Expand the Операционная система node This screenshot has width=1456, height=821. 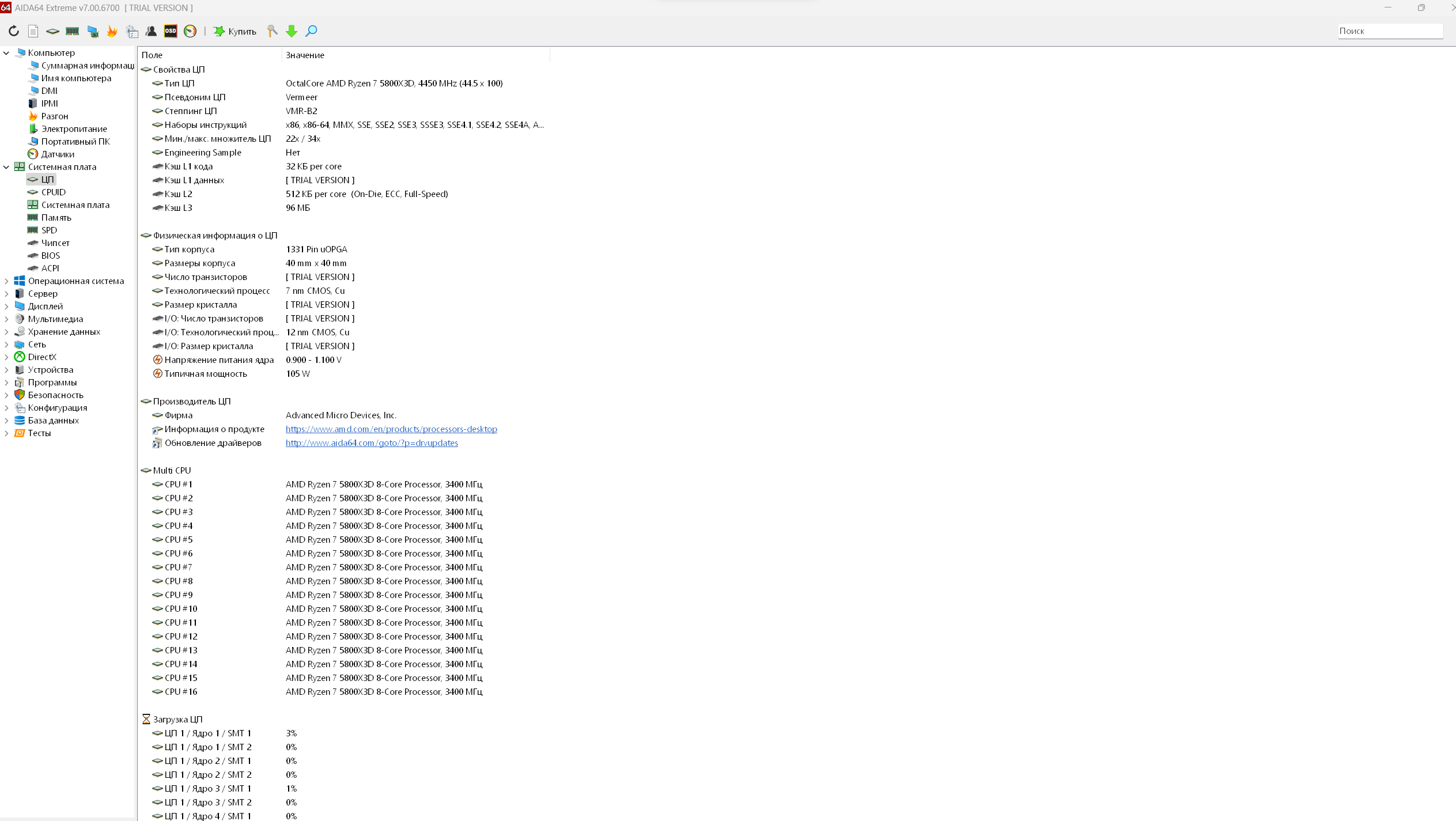(6, 281)
